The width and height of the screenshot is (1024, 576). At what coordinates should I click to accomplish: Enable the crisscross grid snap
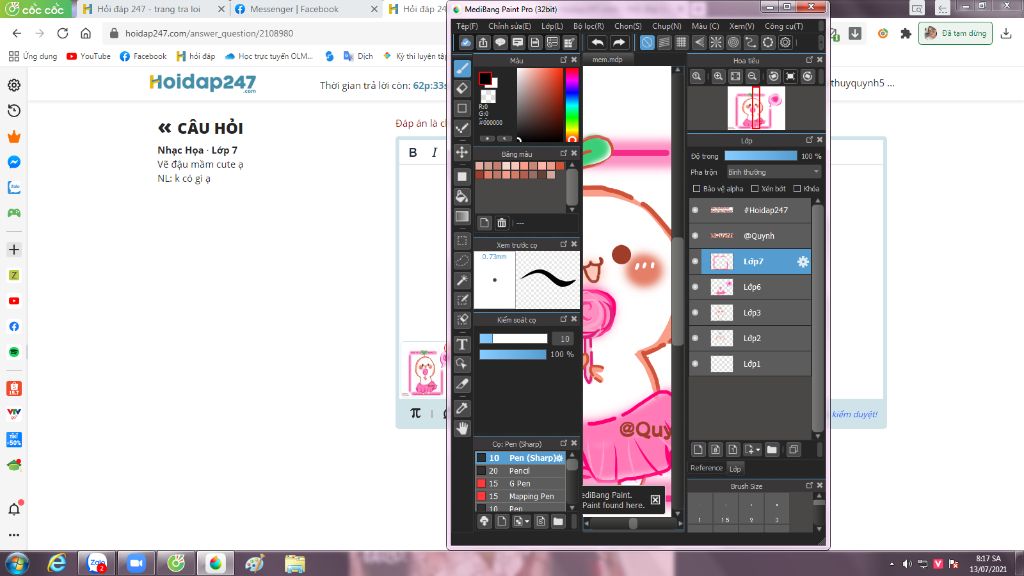(x=681, y=42)
